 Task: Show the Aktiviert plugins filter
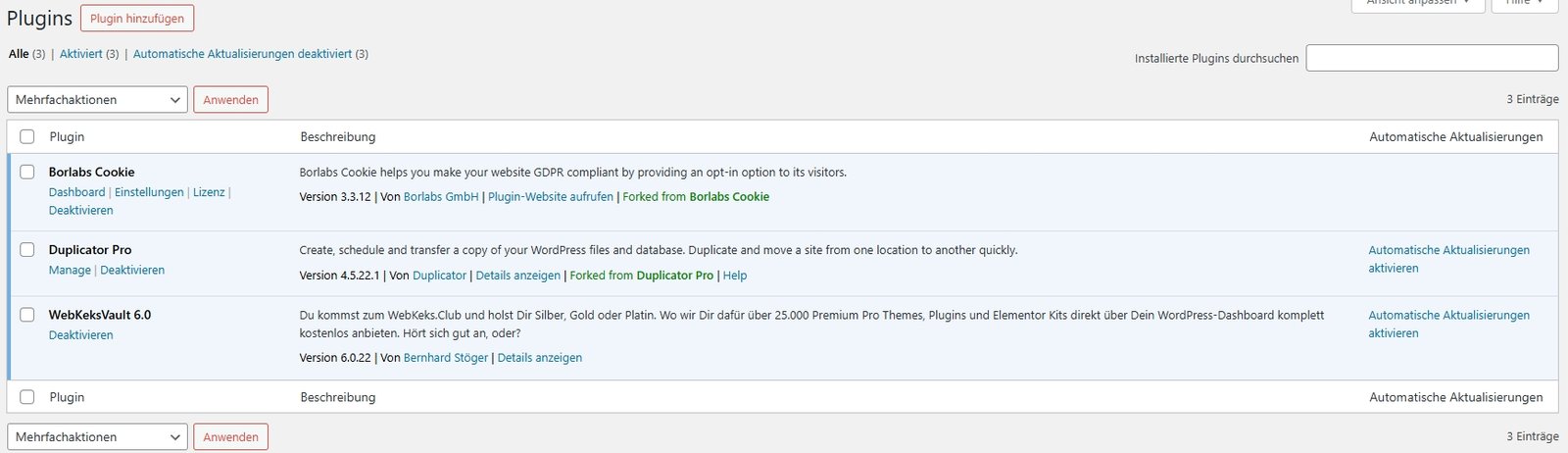tap(80, 54)
